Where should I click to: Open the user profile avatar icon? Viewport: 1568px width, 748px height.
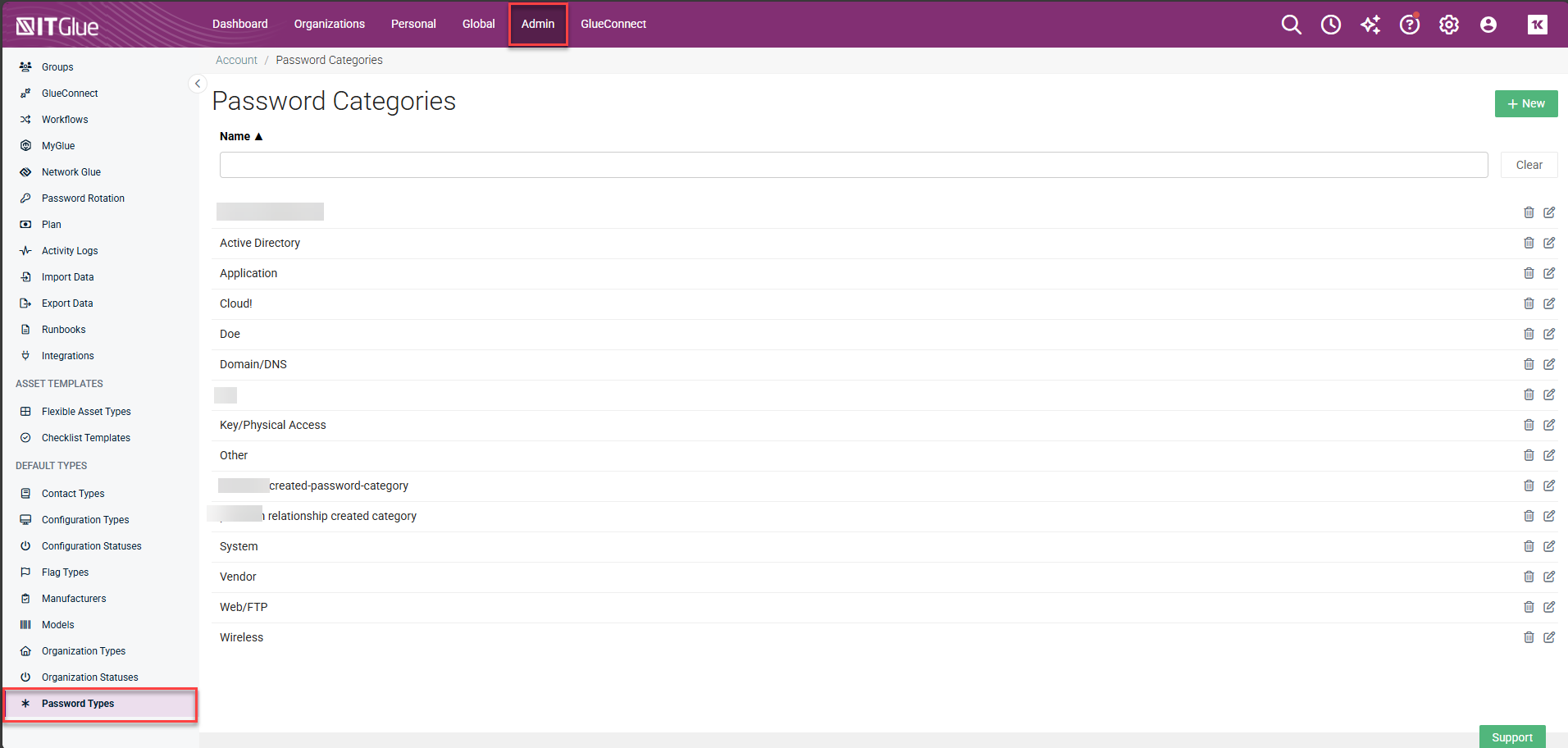pyautogui.click(x=1488, y=25)
